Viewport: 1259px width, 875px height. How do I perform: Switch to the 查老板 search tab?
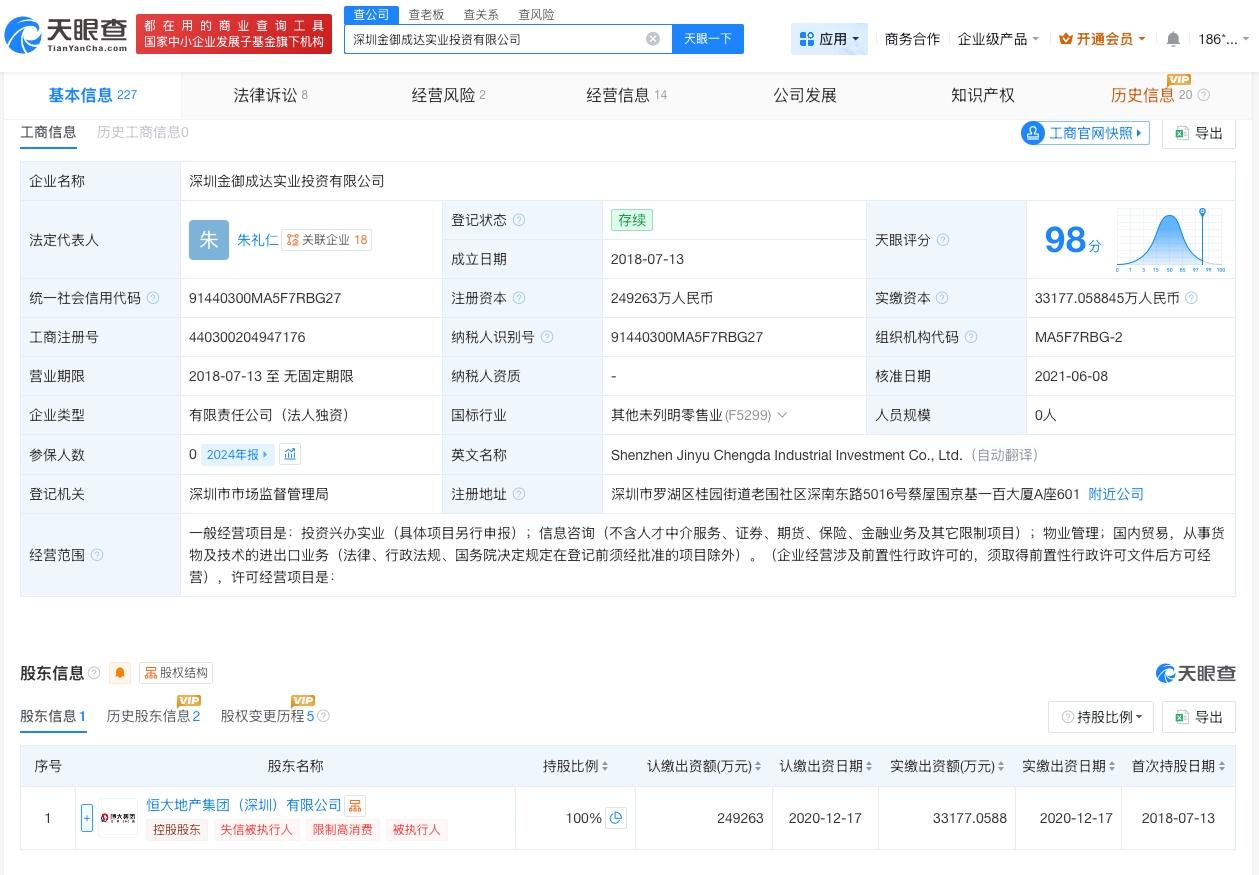[x=426, y=14]
